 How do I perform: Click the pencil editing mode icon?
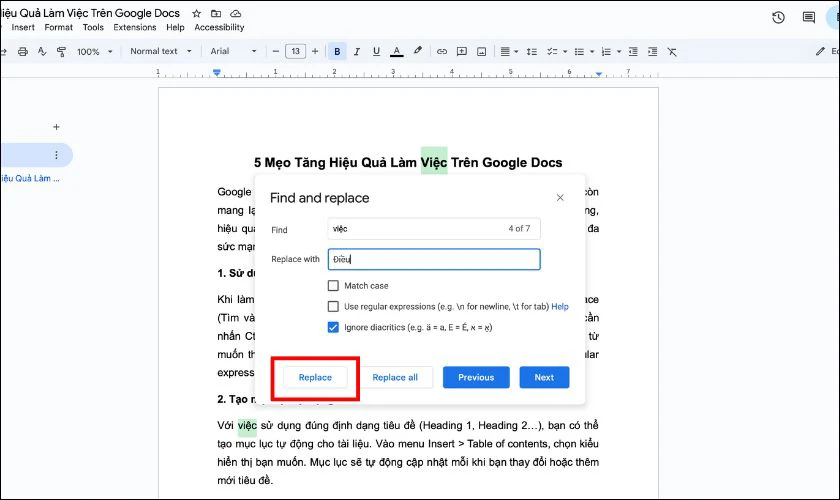(820, 51)
